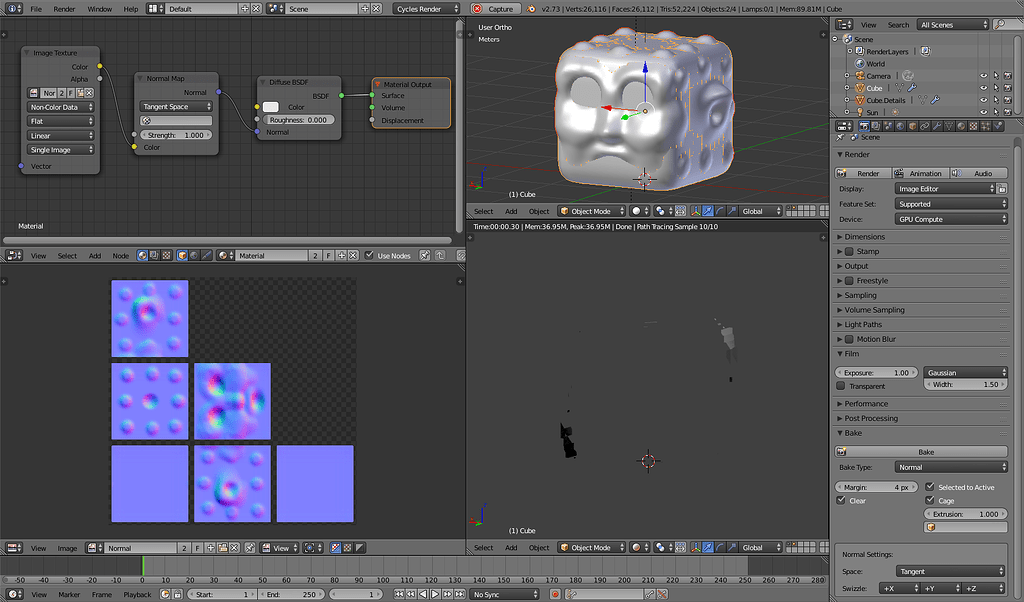Click the Audio render button
Viewport: 1024px width, 602px height.
click(979, 173)
